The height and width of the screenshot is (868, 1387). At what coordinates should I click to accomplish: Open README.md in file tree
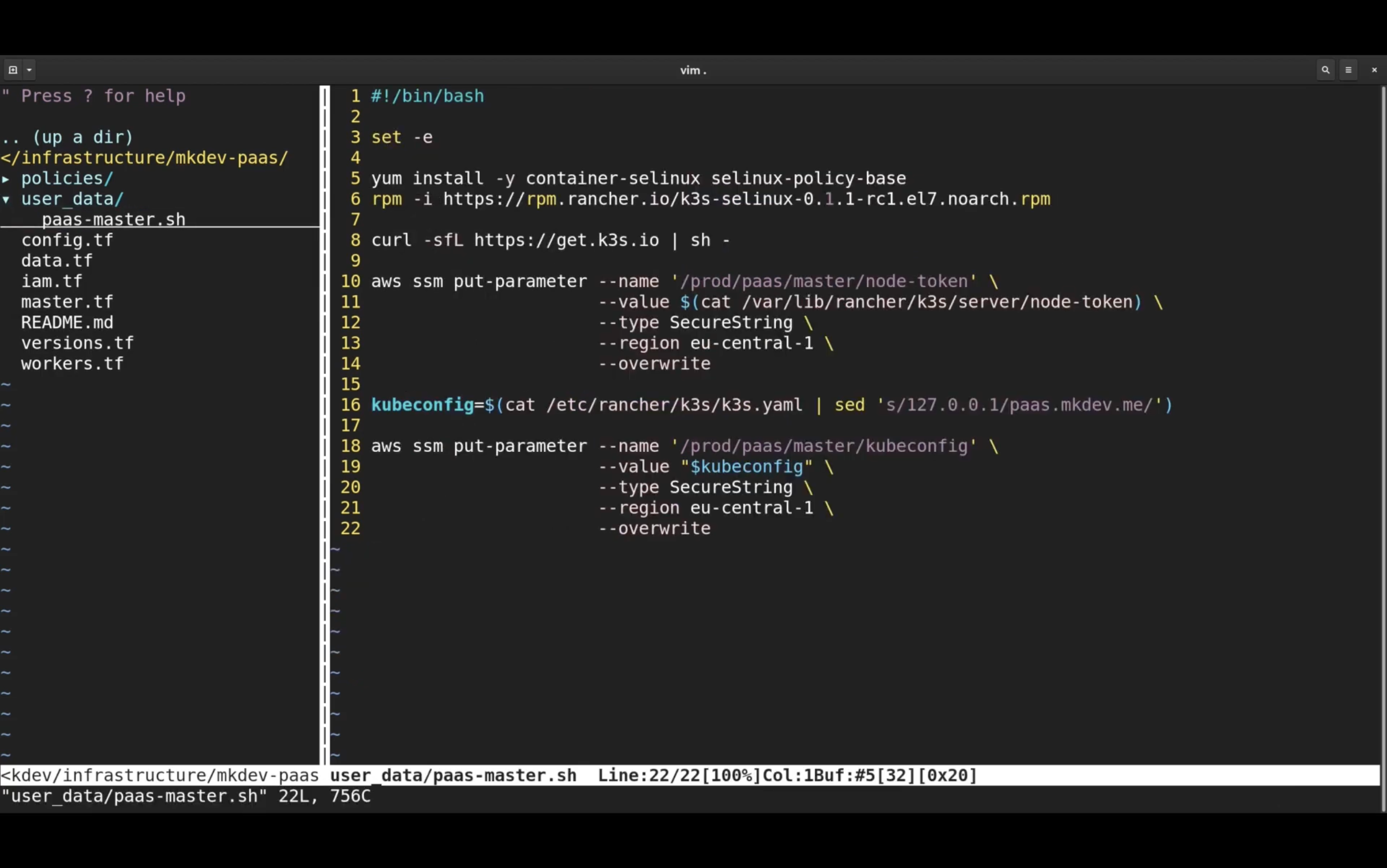point(67,323)
